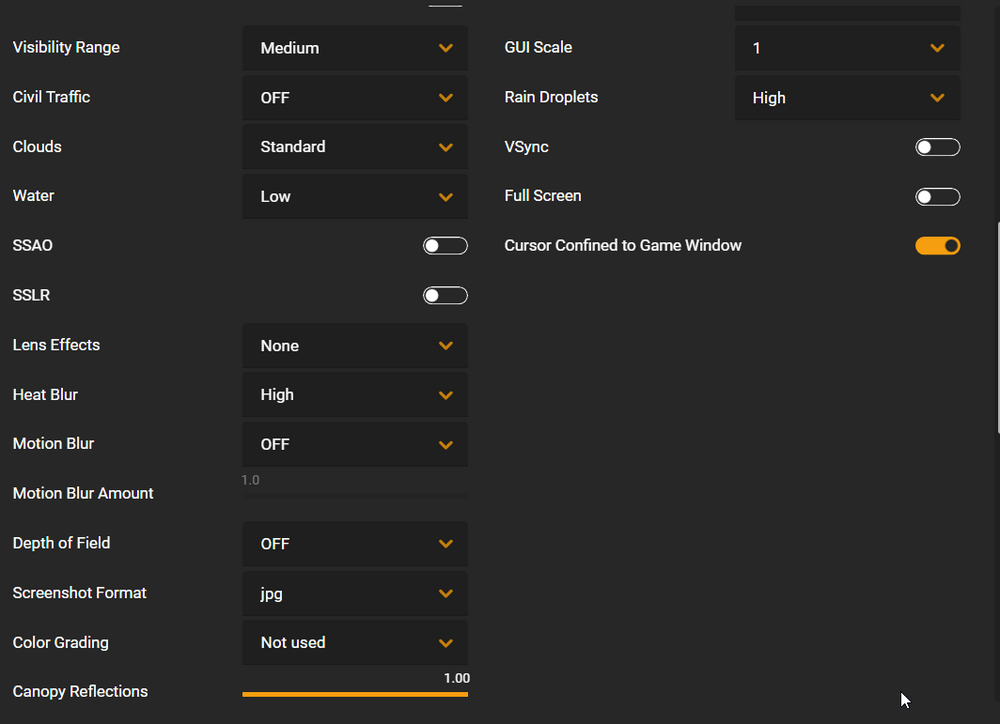Change Civil Traffic from OFF
Screen dimensions: 1000x724
coord(354,97)
